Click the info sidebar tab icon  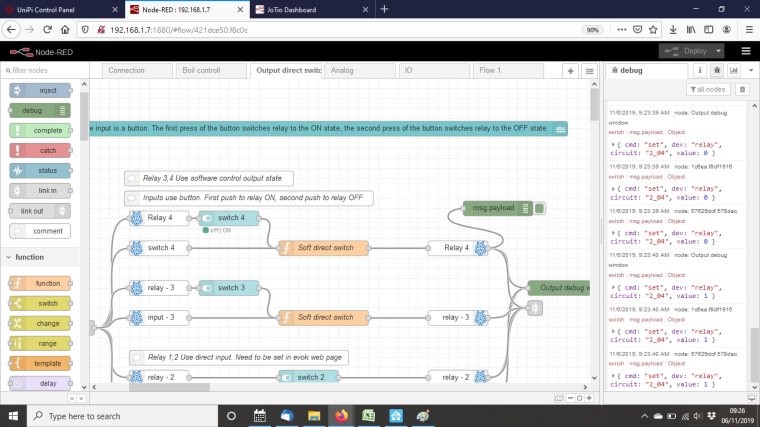[x=700, y=71]
